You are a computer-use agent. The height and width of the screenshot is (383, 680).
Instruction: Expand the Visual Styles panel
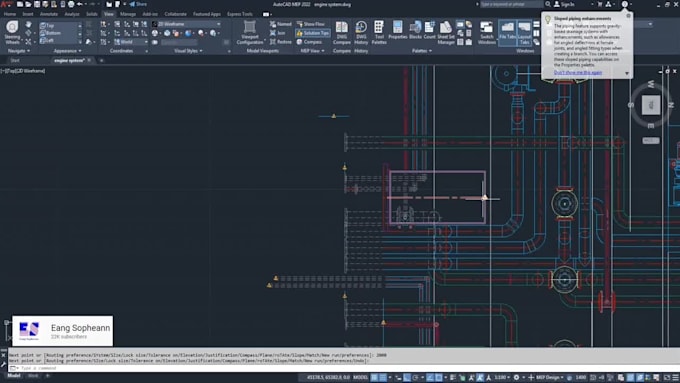click(188, 51)
